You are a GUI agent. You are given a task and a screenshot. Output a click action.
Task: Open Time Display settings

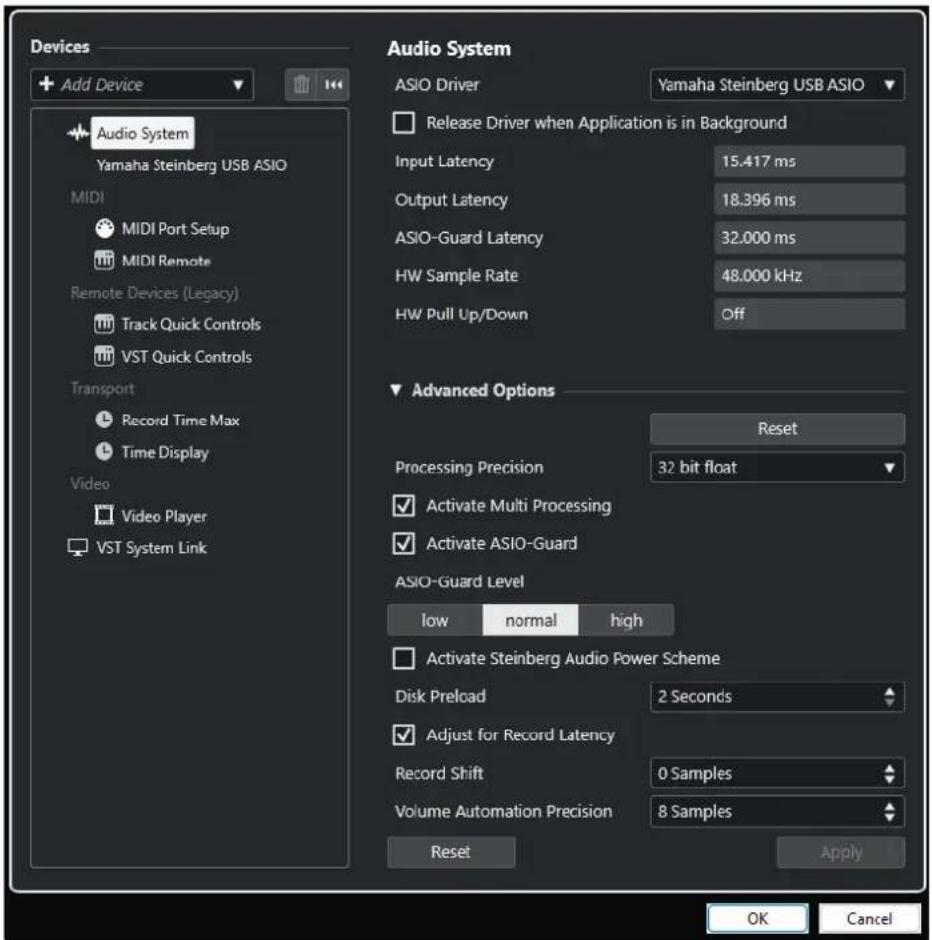(x=165, y=452)
